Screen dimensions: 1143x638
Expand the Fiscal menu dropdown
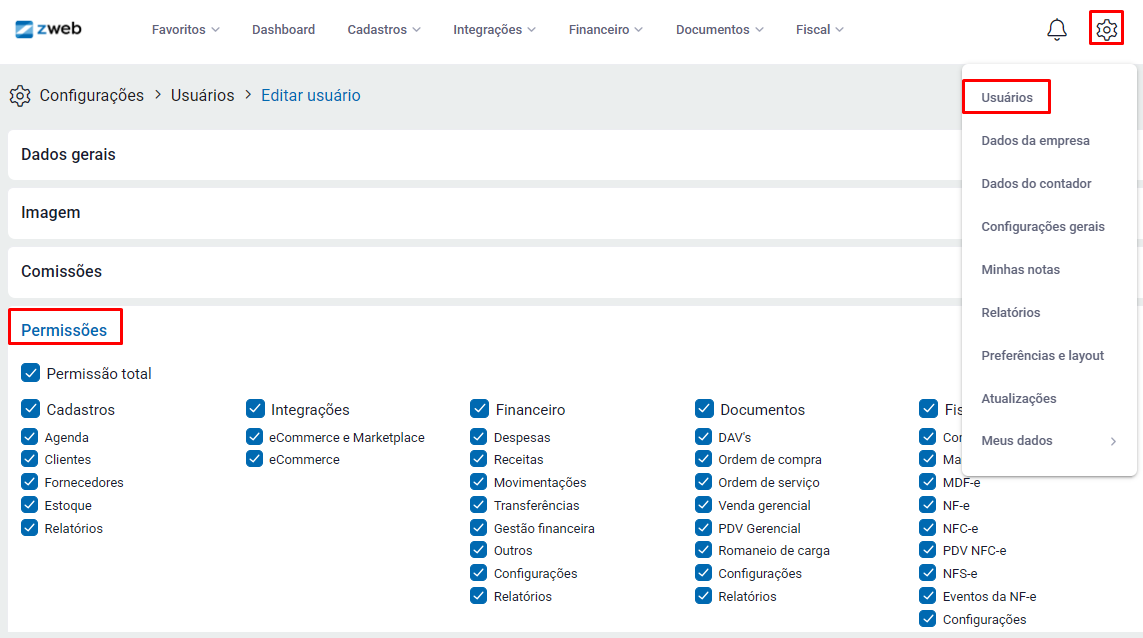click(819, 30)
